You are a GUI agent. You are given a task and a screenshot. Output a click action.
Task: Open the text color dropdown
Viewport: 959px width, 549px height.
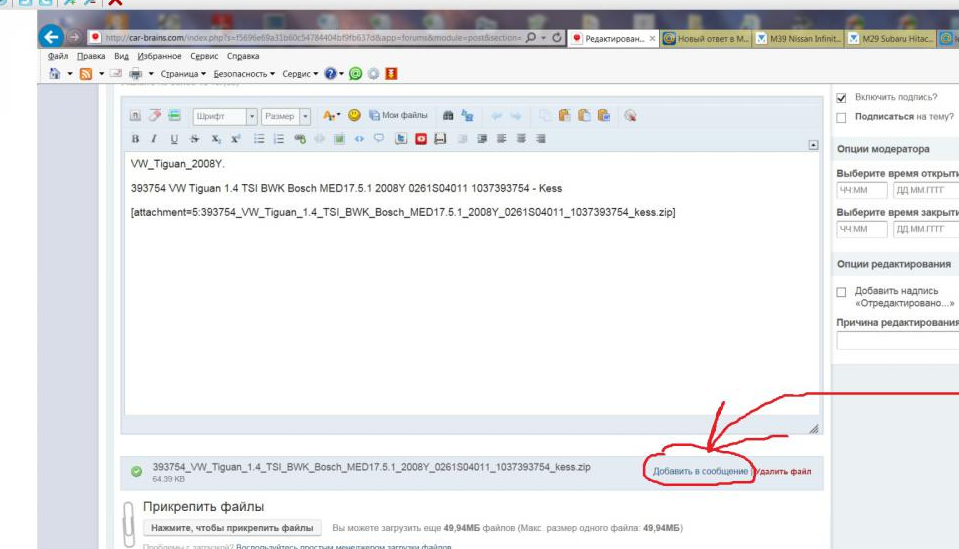[x=331, y=115]
